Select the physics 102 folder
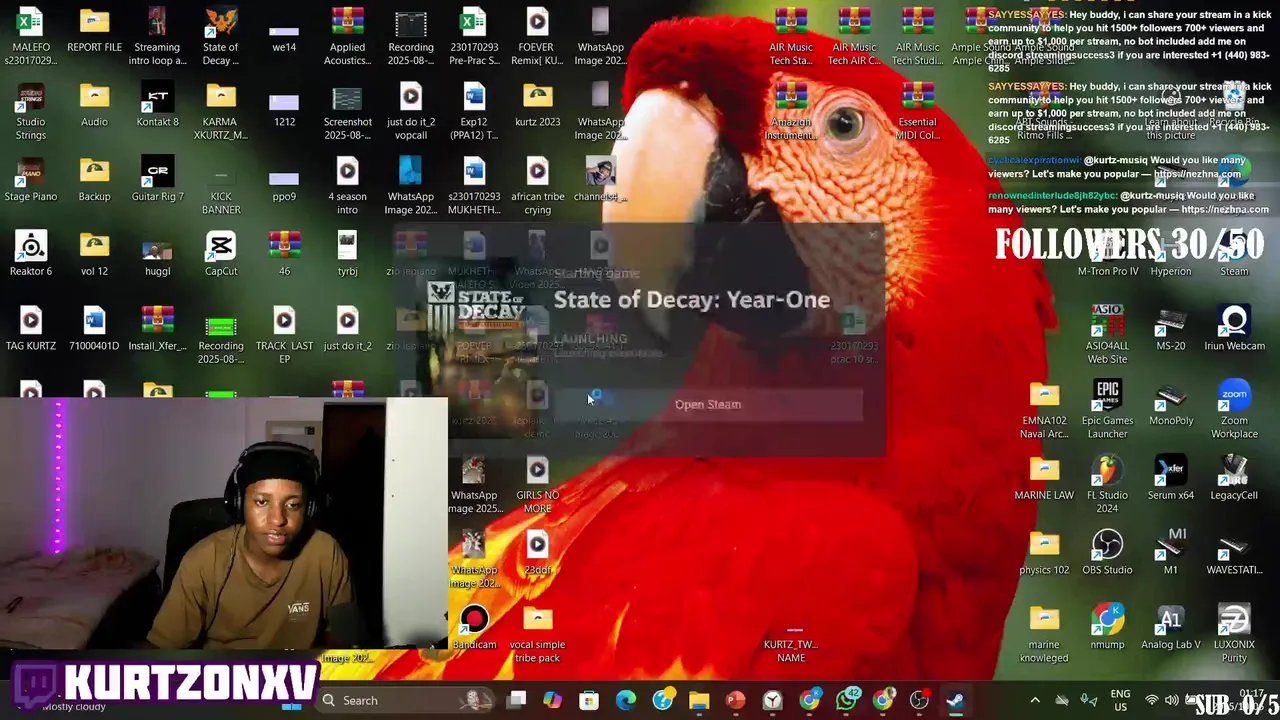 (1044, 553)
